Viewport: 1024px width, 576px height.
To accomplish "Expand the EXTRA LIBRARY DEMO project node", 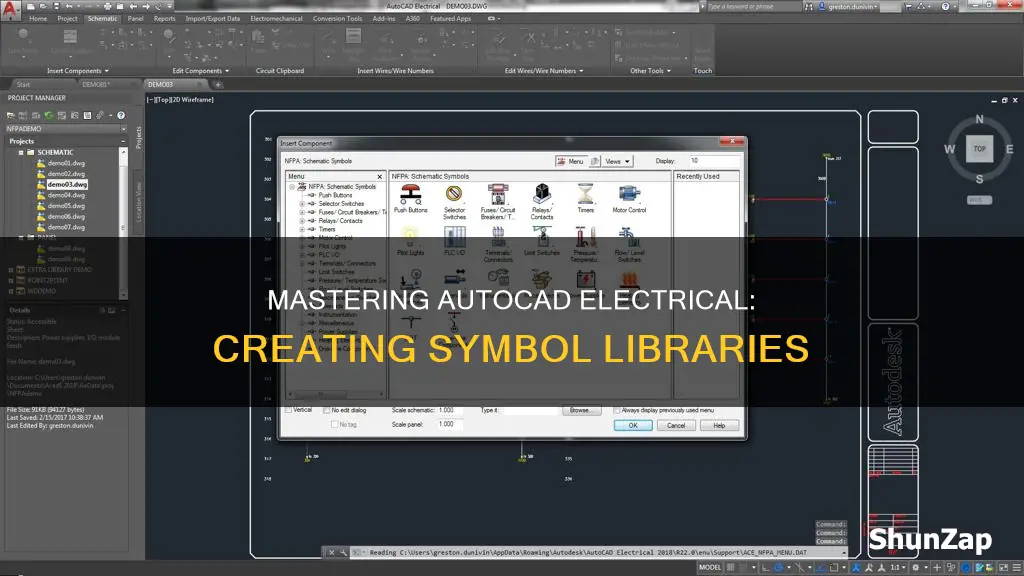I will [11, 270].
